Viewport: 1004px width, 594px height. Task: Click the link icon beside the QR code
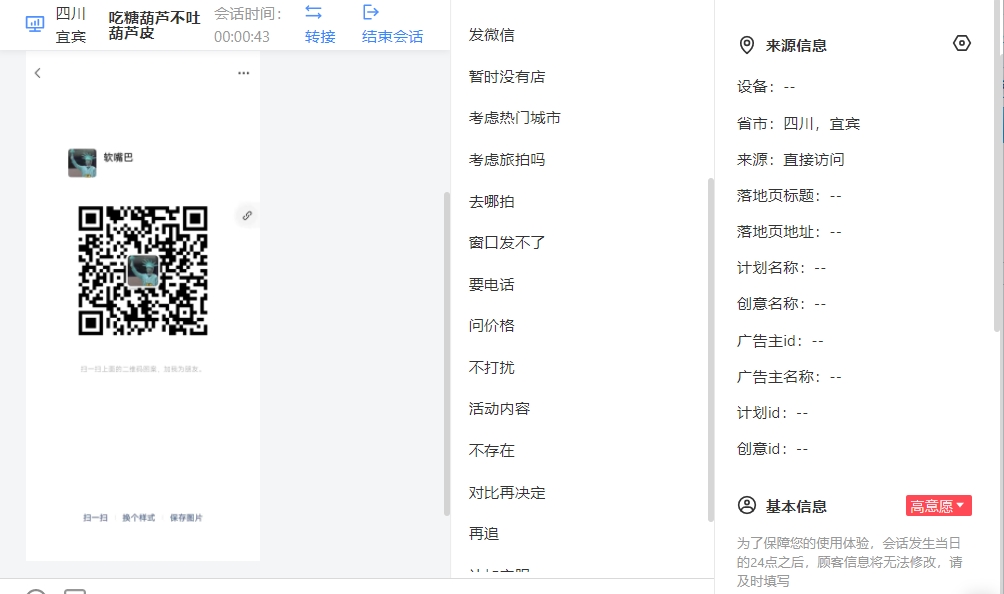click(247, 216)
